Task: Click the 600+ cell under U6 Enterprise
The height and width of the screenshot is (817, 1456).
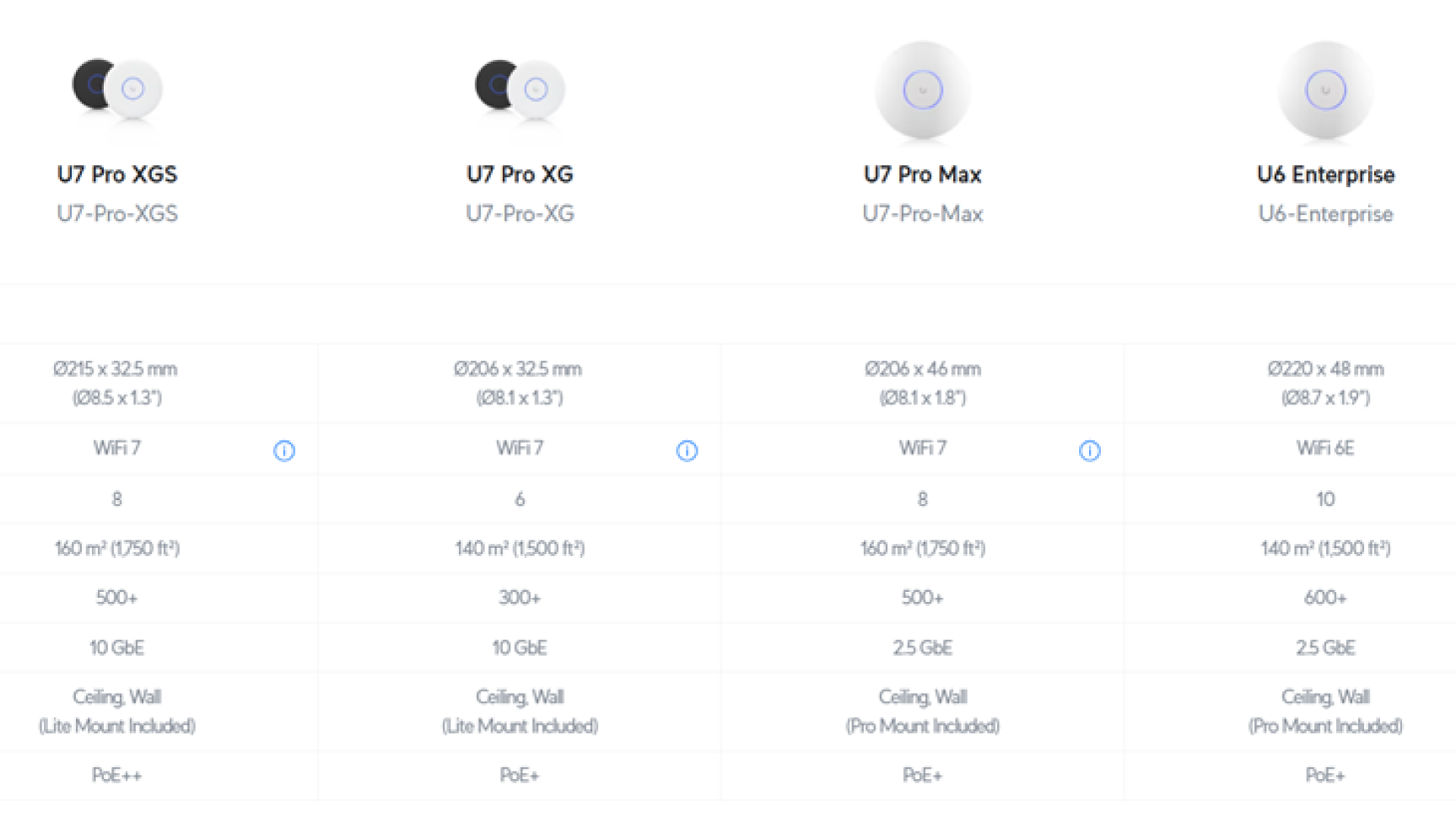Action: pos(1326,597)
